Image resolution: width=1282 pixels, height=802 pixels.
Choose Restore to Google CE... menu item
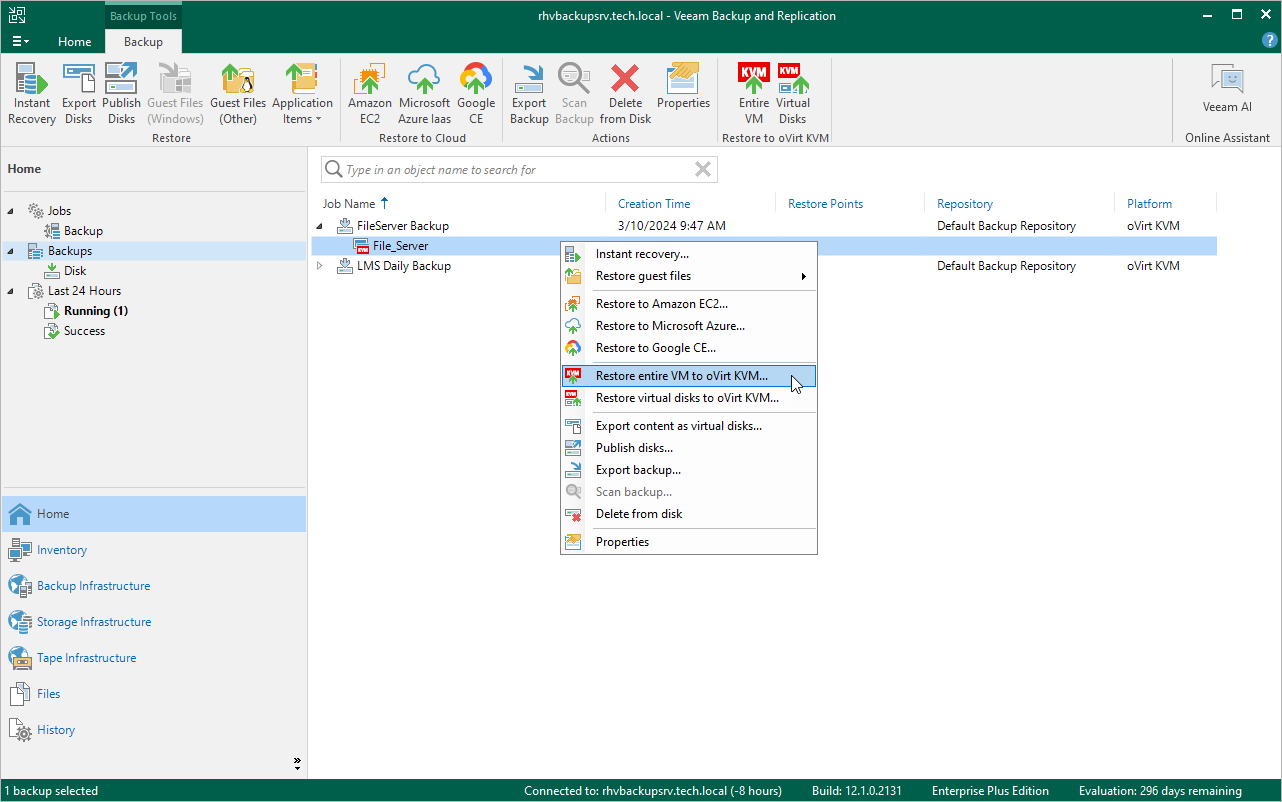(689, 348)
